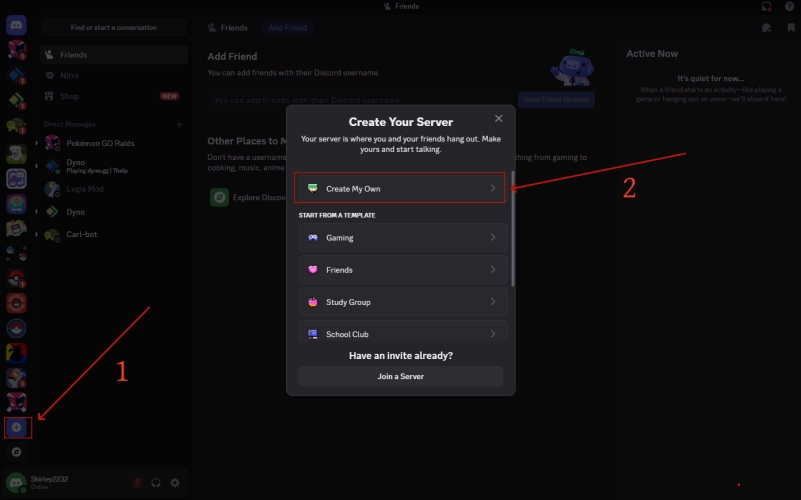Open Pokémon GO Raids direct message
Viewport: 801px width, 500px height.
point(114,143)
